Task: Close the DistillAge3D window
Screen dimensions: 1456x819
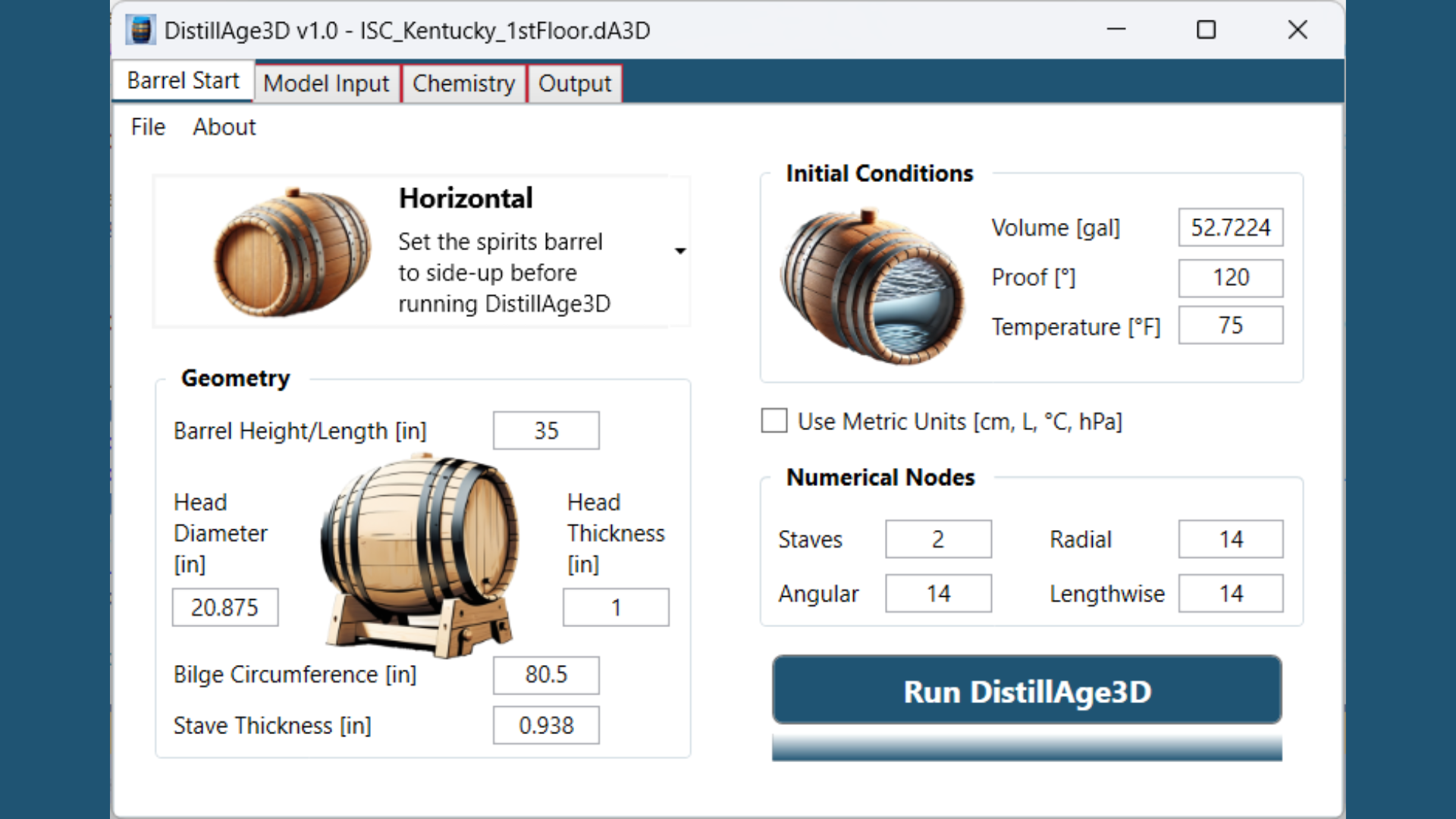Action: pyautogui.click(x=1298, y=30)
